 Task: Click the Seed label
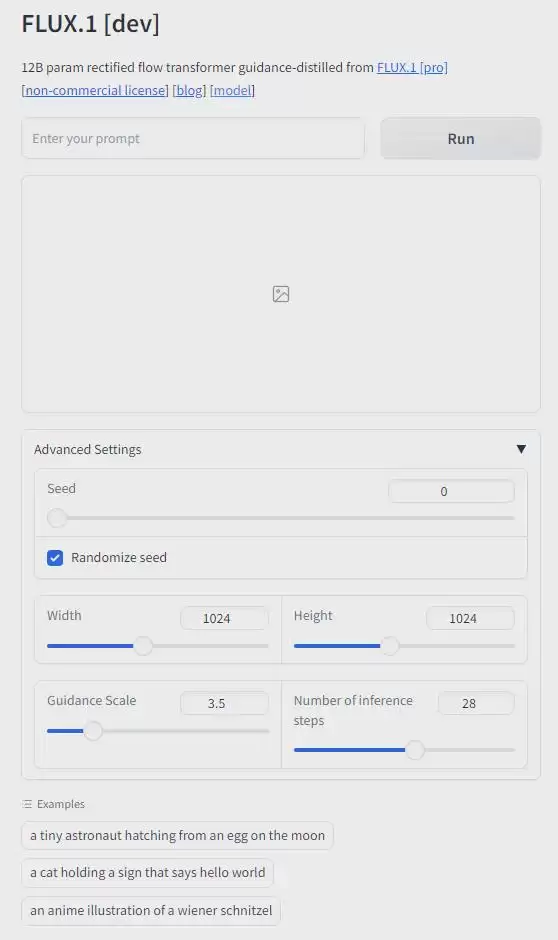click(x=61, y=488)
